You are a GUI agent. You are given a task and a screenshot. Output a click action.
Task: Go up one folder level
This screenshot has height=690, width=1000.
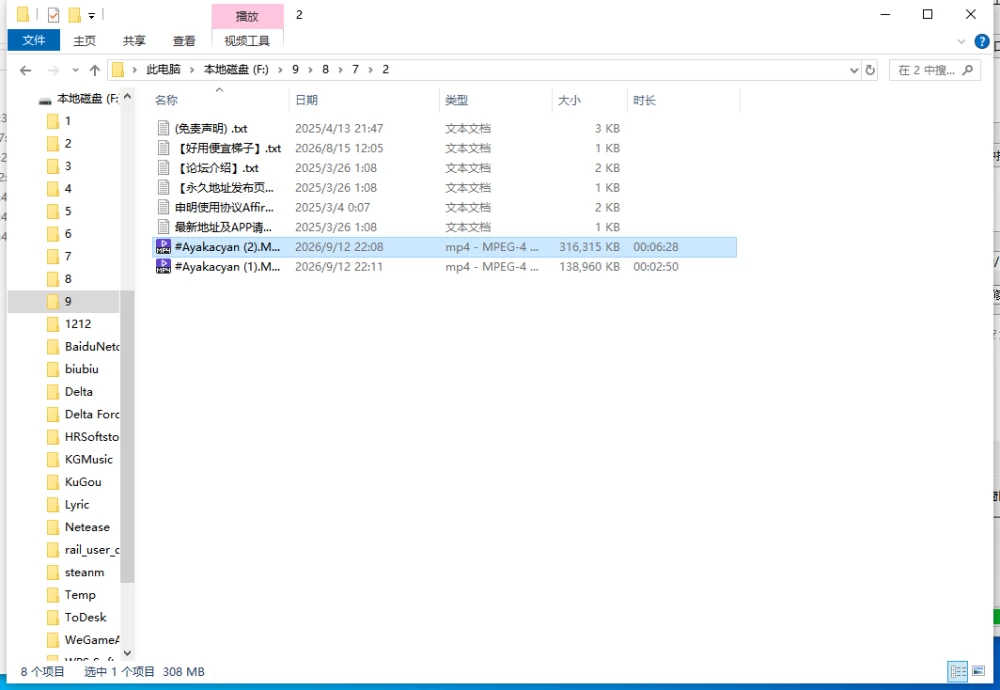pos(95,70)
